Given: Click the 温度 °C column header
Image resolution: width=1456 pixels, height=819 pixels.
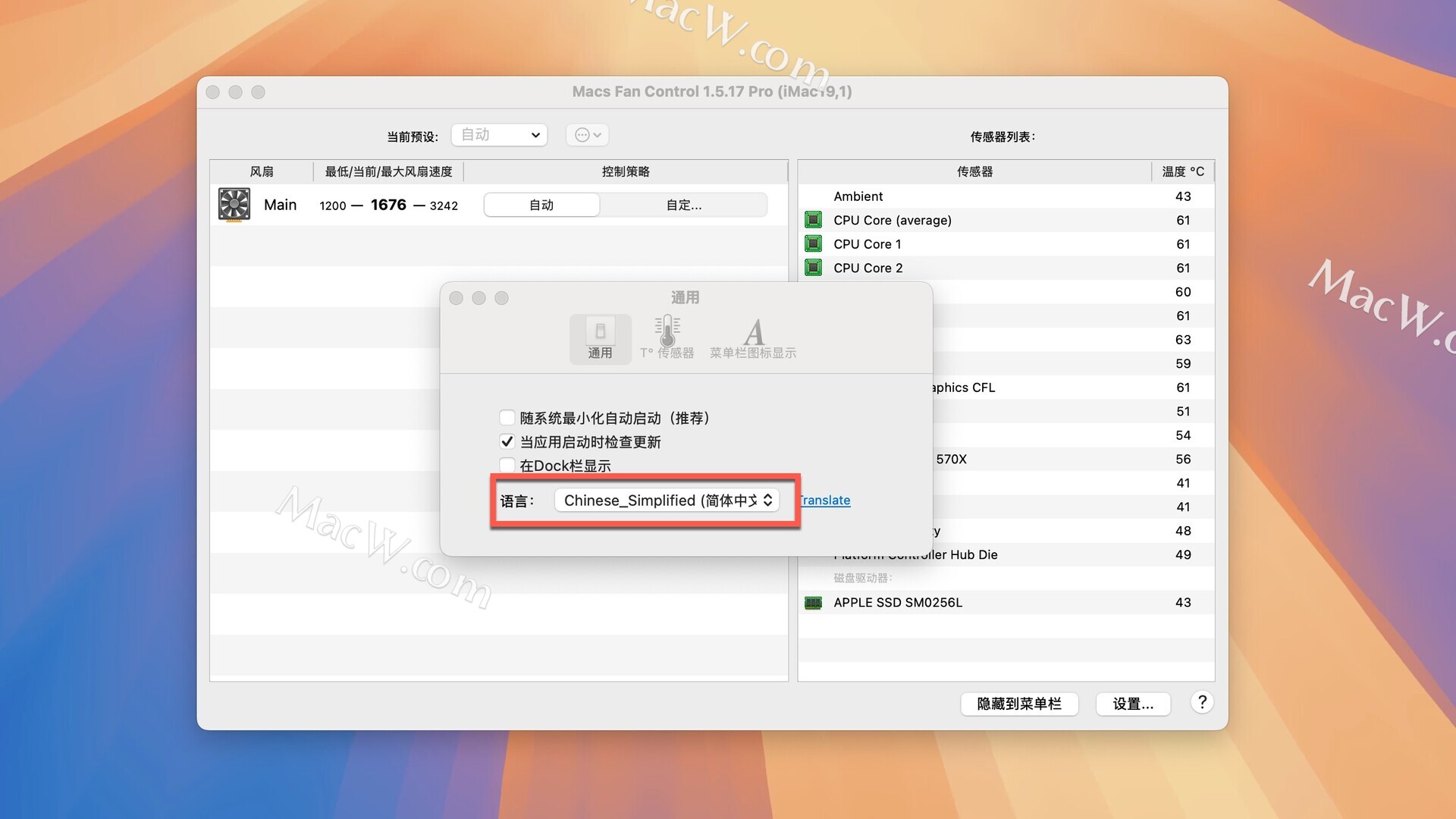Looking at the screenshot, I should (1183, 171).
